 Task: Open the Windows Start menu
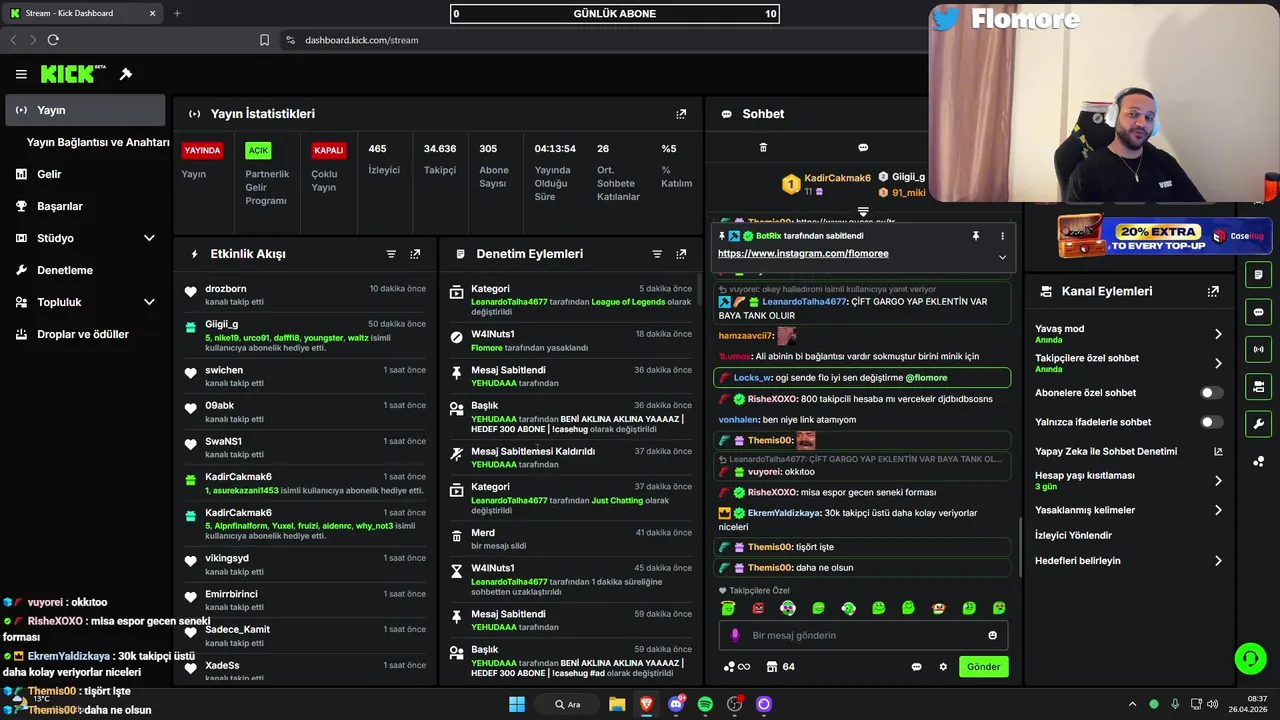517,704
